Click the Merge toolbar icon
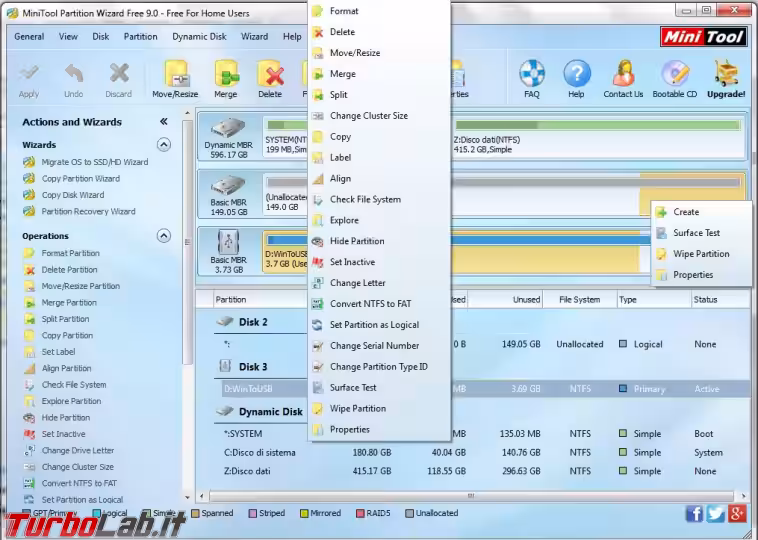Viewport: 758px width, 540px height. [226, 73]
